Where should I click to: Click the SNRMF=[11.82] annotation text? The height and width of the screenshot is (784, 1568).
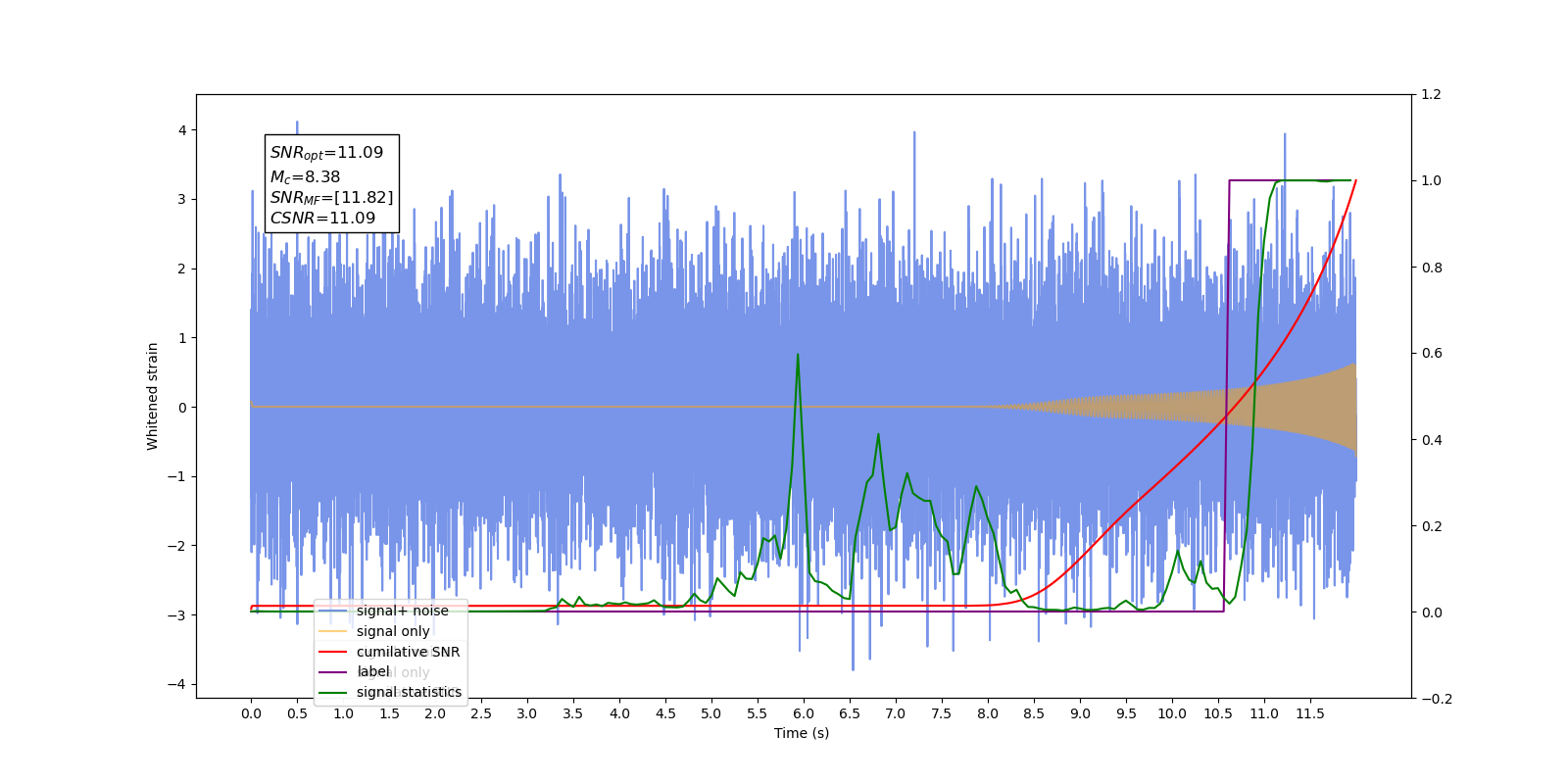click(x=332, y=198)
